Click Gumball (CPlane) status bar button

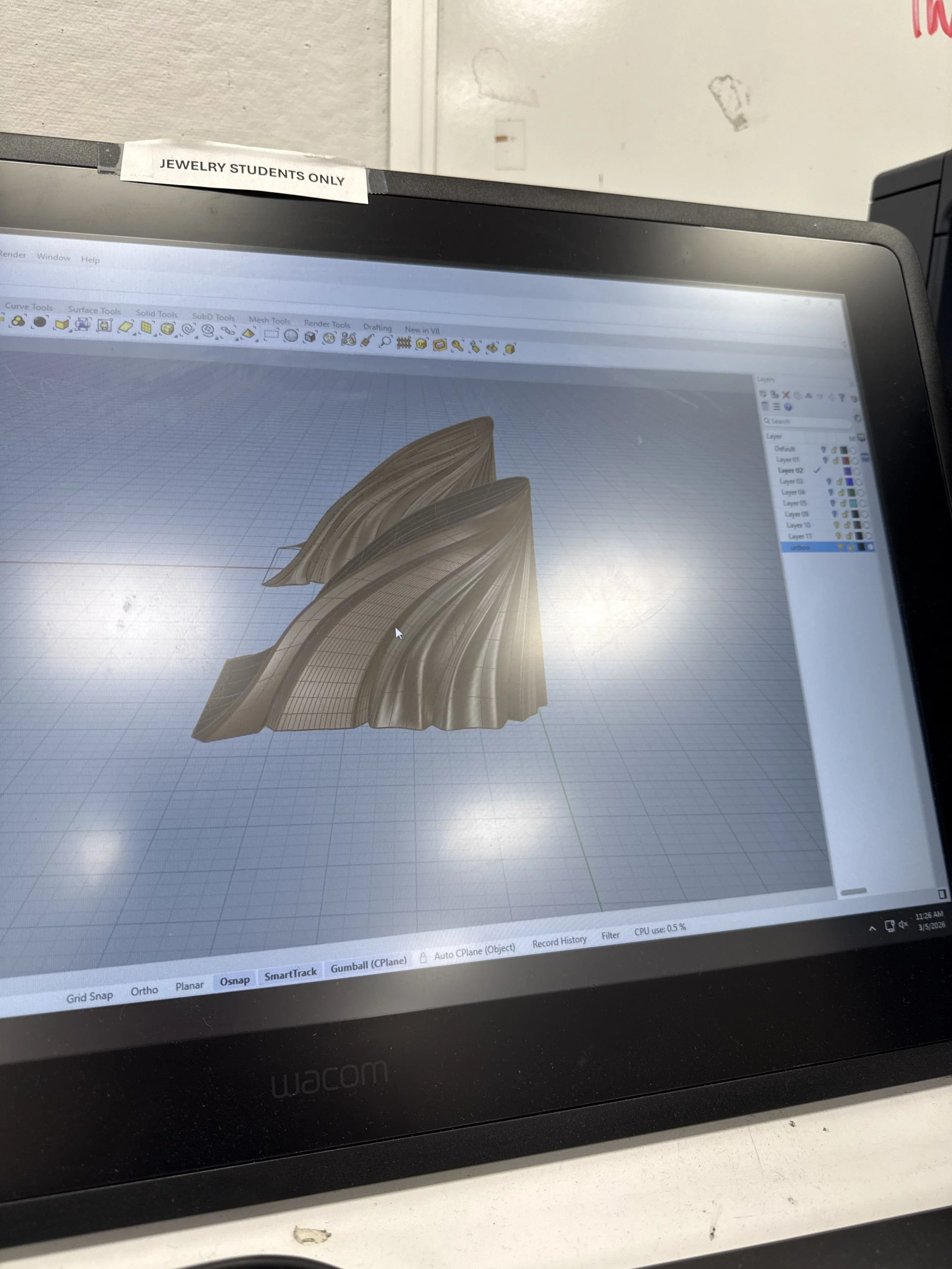tap(368, 965)
